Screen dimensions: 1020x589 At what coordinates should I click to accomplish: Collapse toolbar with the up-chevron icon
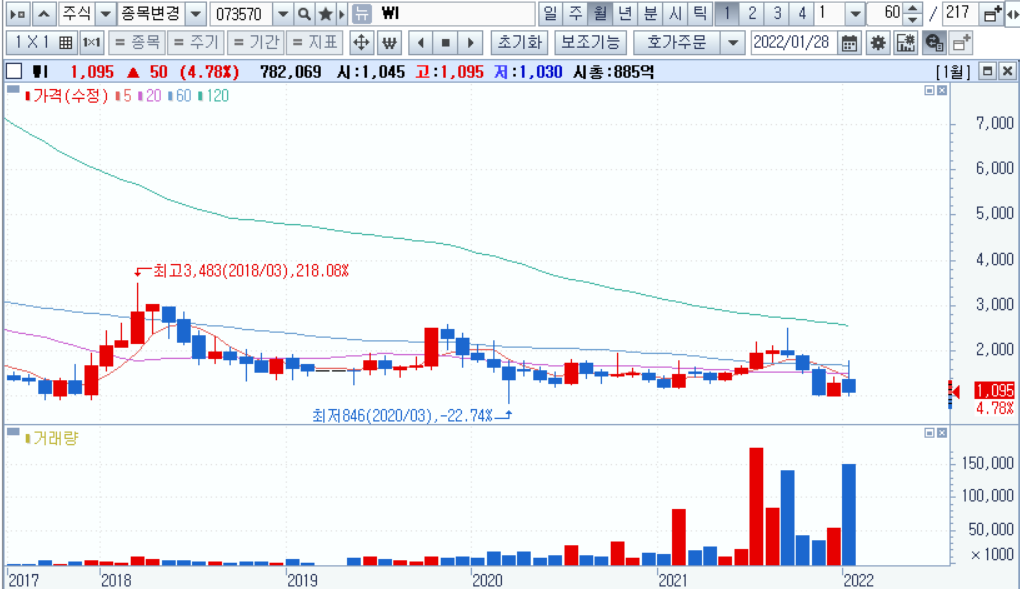44,14
